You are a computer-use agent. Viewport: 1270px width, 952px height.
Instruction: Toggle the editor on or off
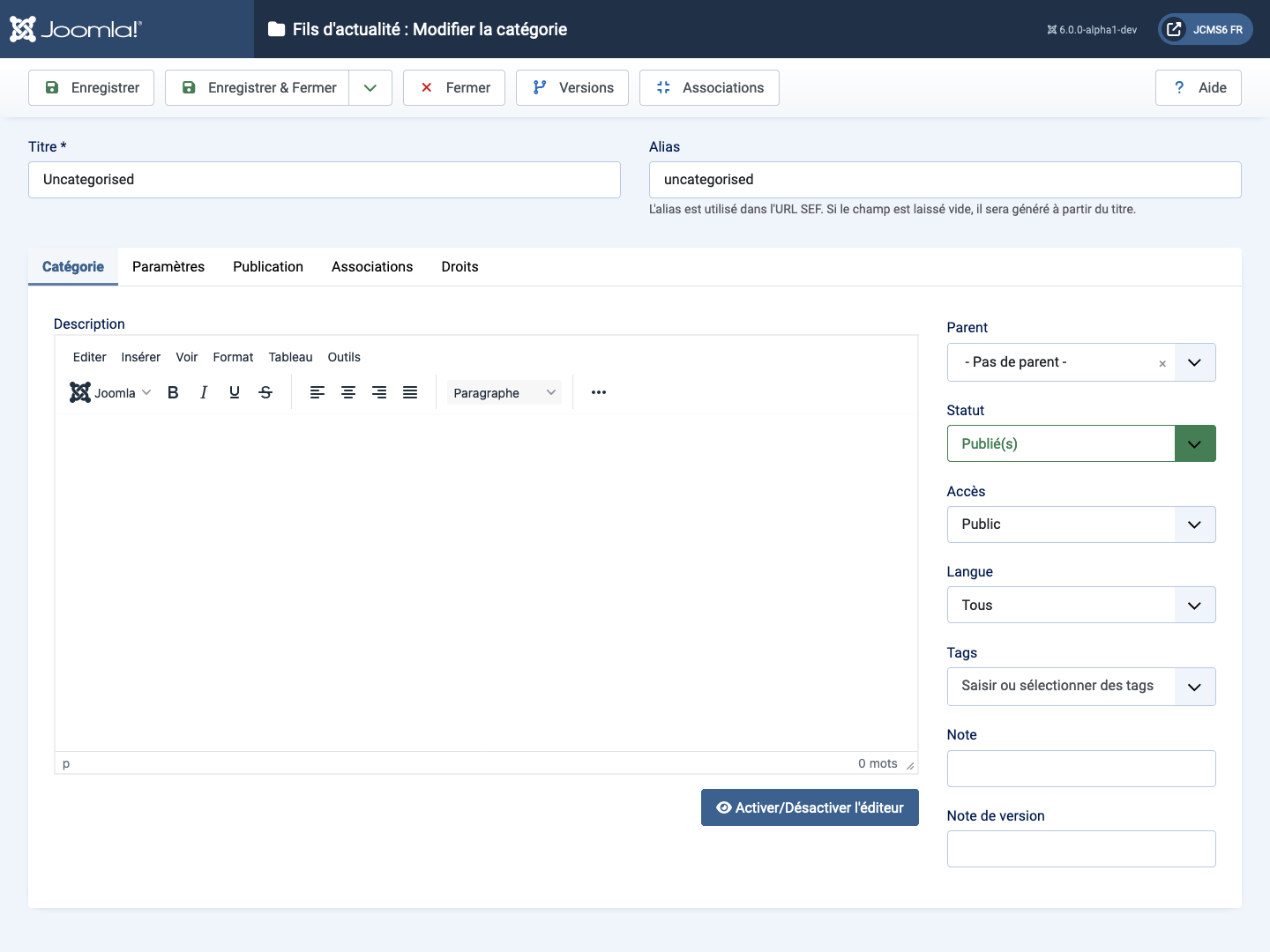810,807
